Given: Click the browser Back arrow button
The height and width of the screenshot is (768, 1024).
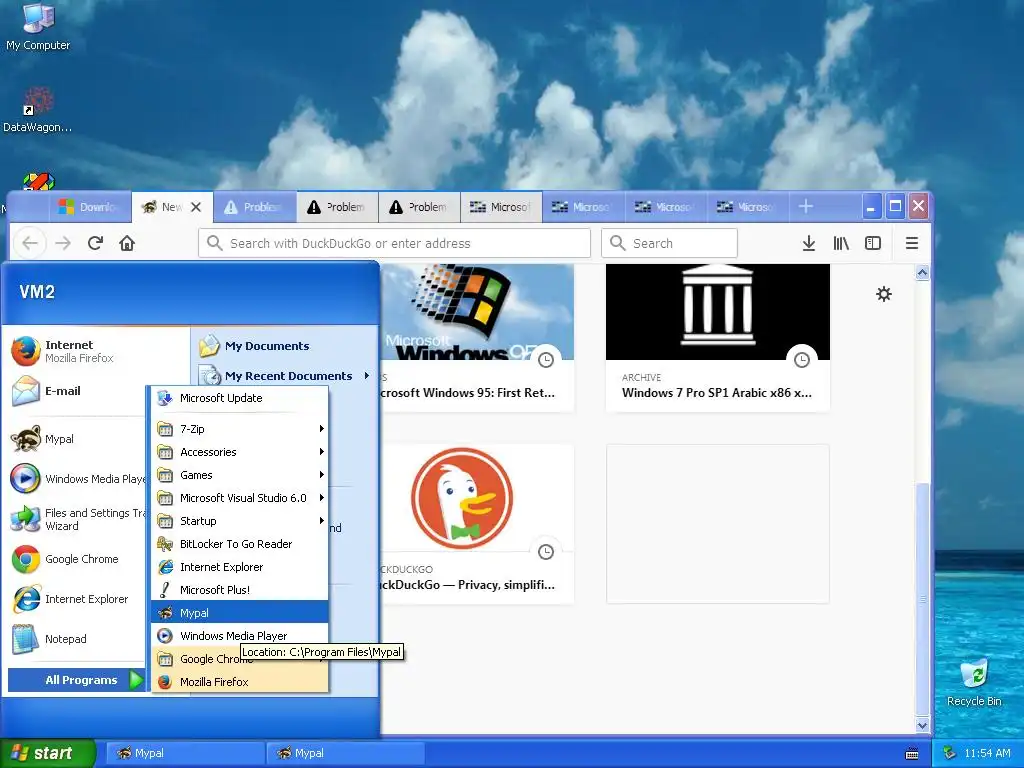Looking at the screenshot, I should tap(30, 243).
